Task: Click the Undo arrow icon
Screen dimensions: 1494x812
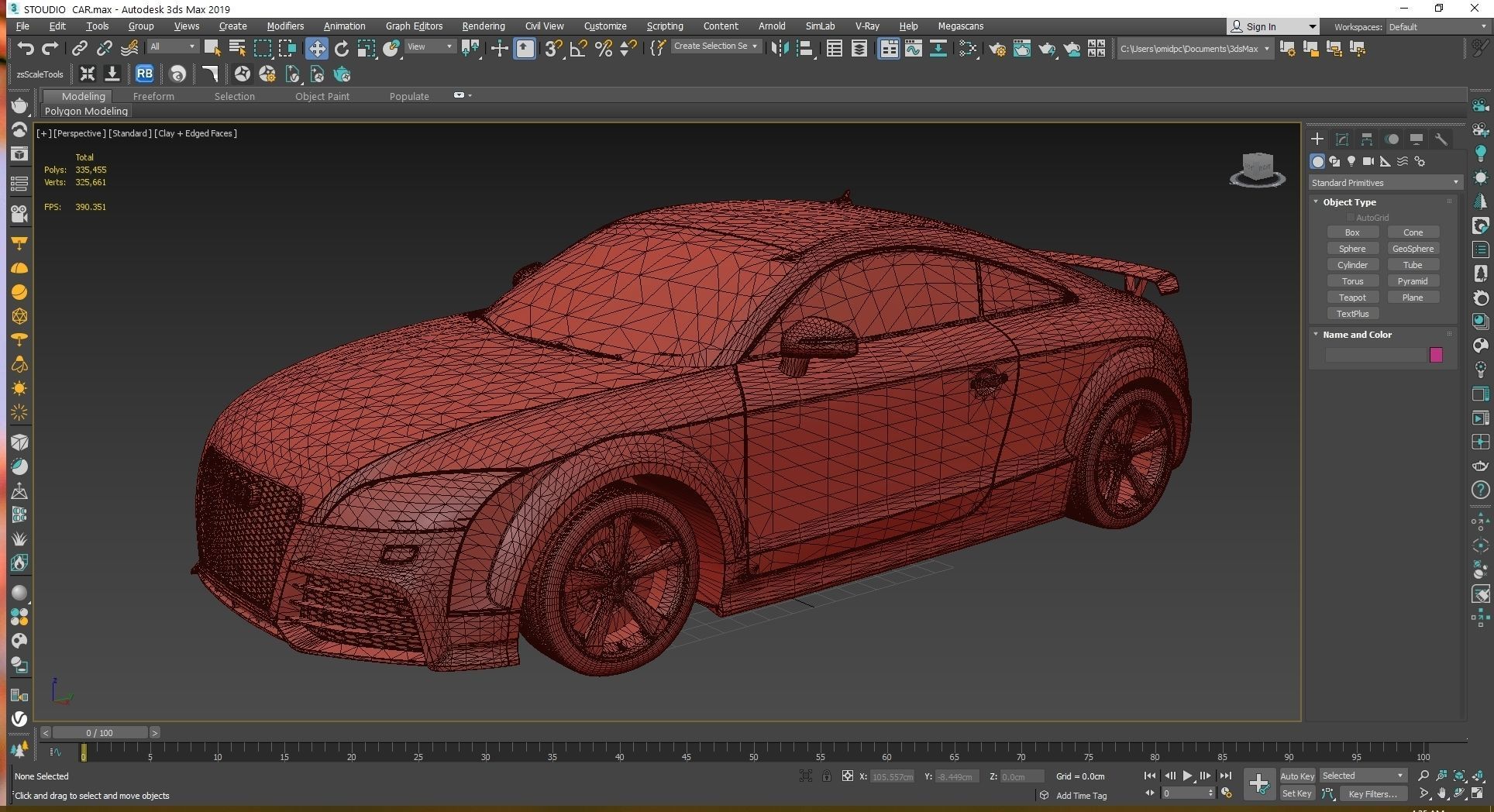Action: click(x=26, y=49)
